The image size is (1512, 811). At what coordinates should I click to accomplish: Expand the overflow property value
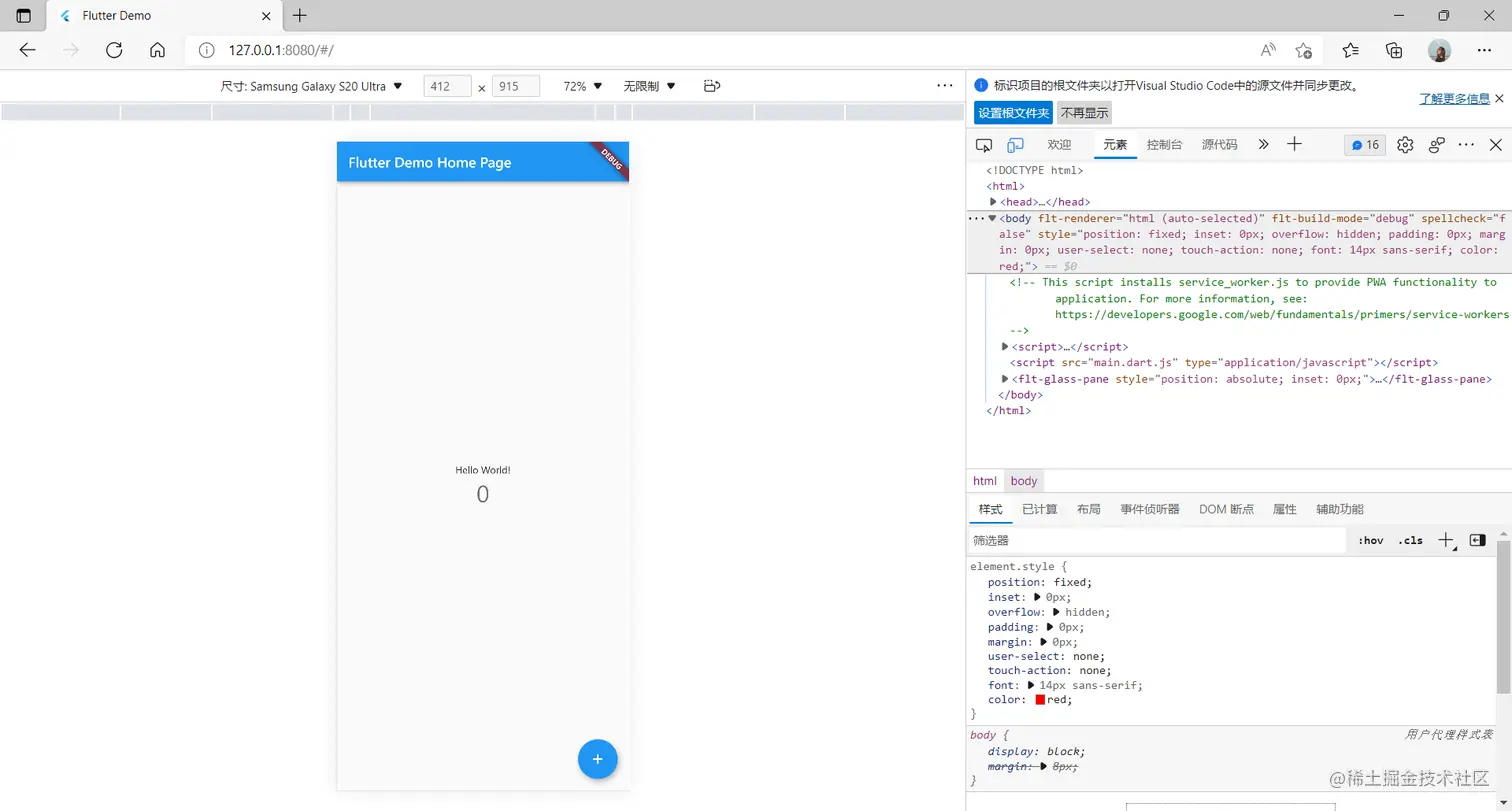[x=1056, y=612]
